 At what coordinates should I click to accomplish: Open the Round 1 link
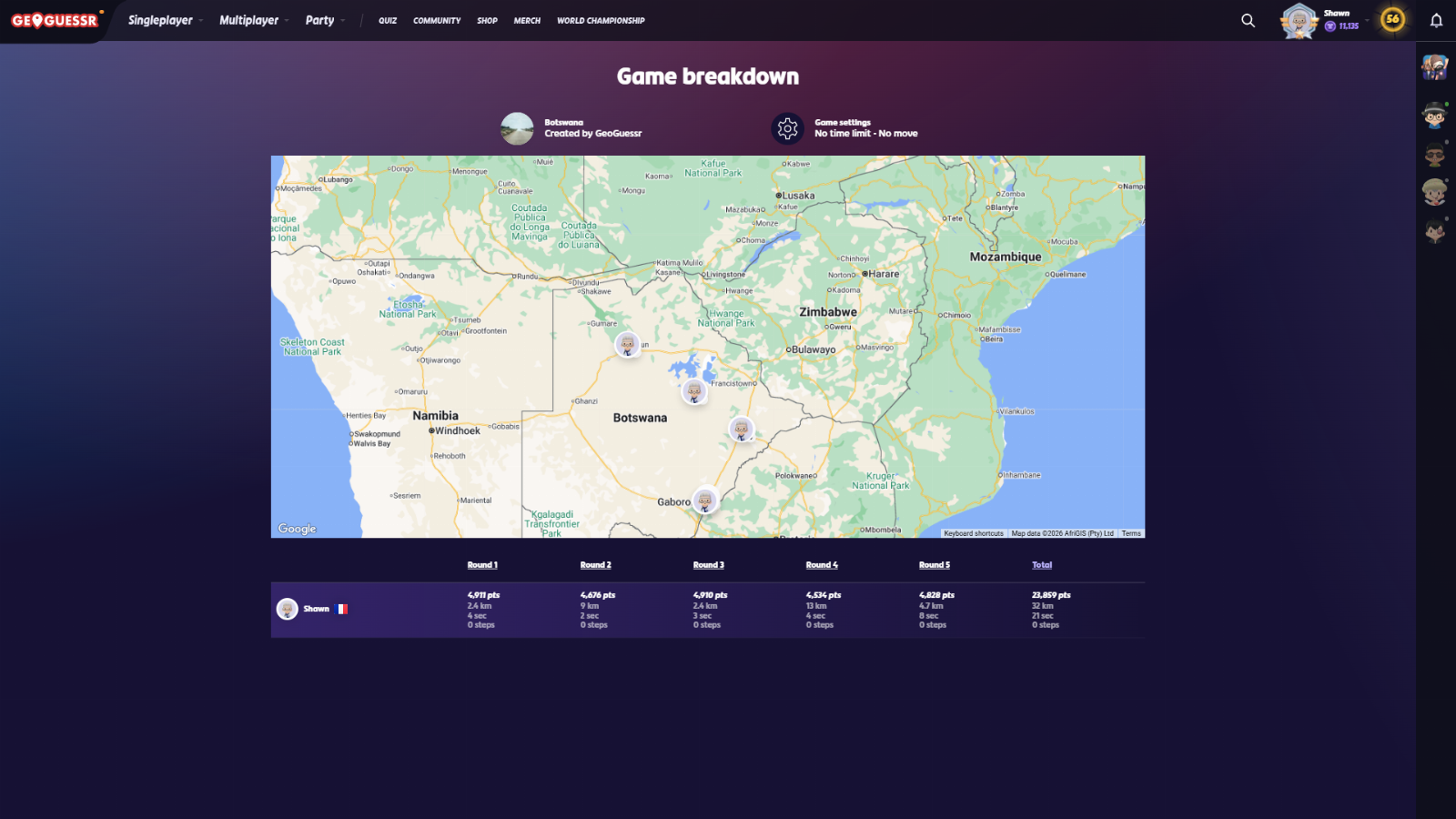point(482,565)
